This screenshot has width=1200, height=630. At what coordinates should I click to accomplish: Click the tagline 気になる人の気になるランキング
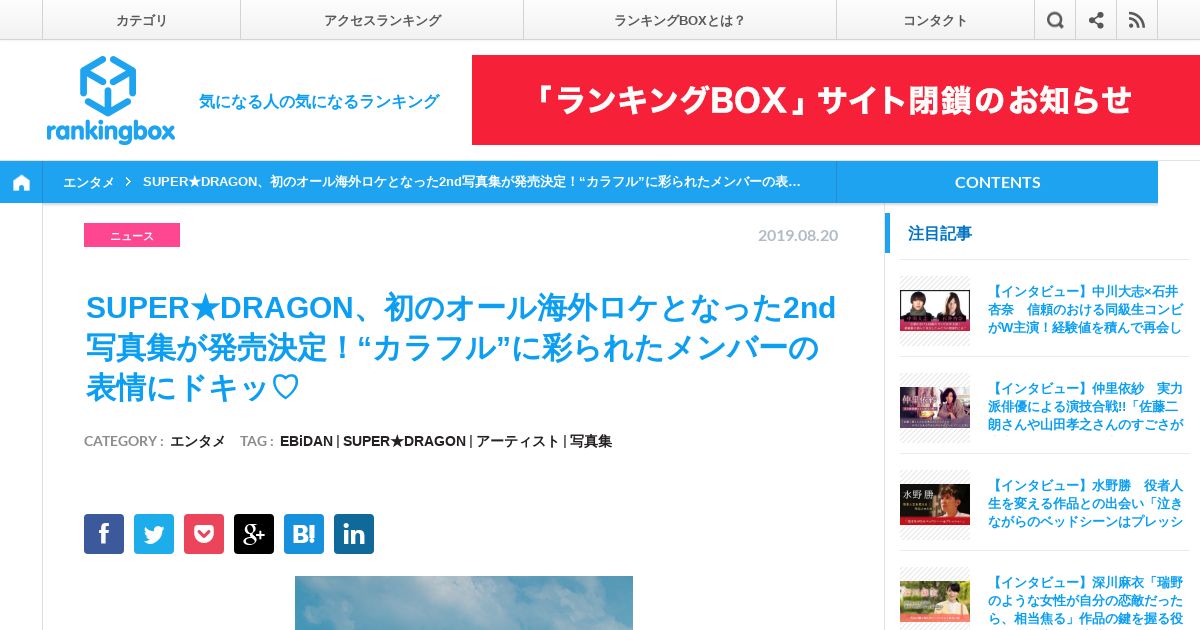click(x=319, y=101)
